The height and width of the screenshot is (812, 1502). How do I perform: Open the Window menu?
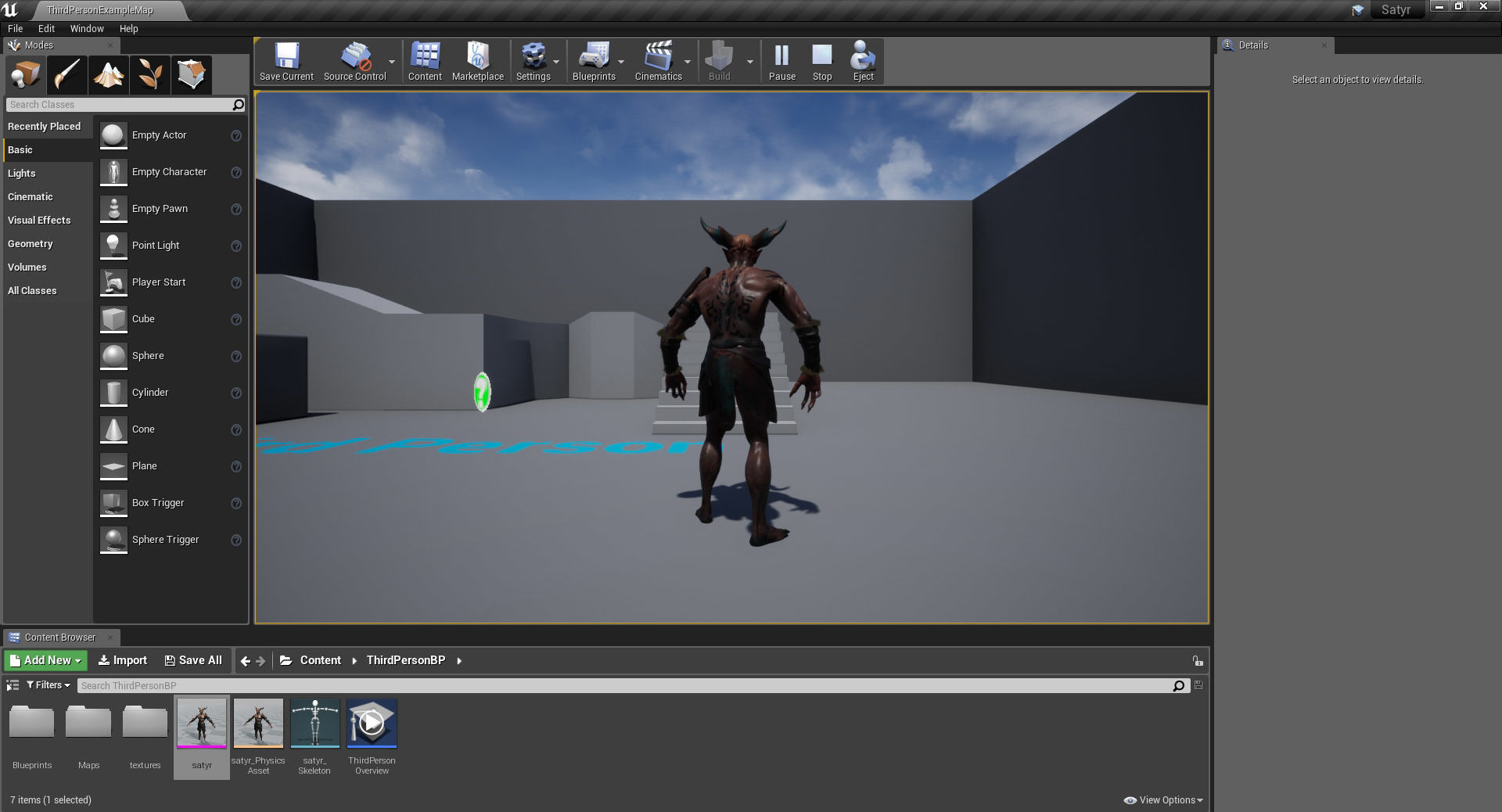pos(87,28)
